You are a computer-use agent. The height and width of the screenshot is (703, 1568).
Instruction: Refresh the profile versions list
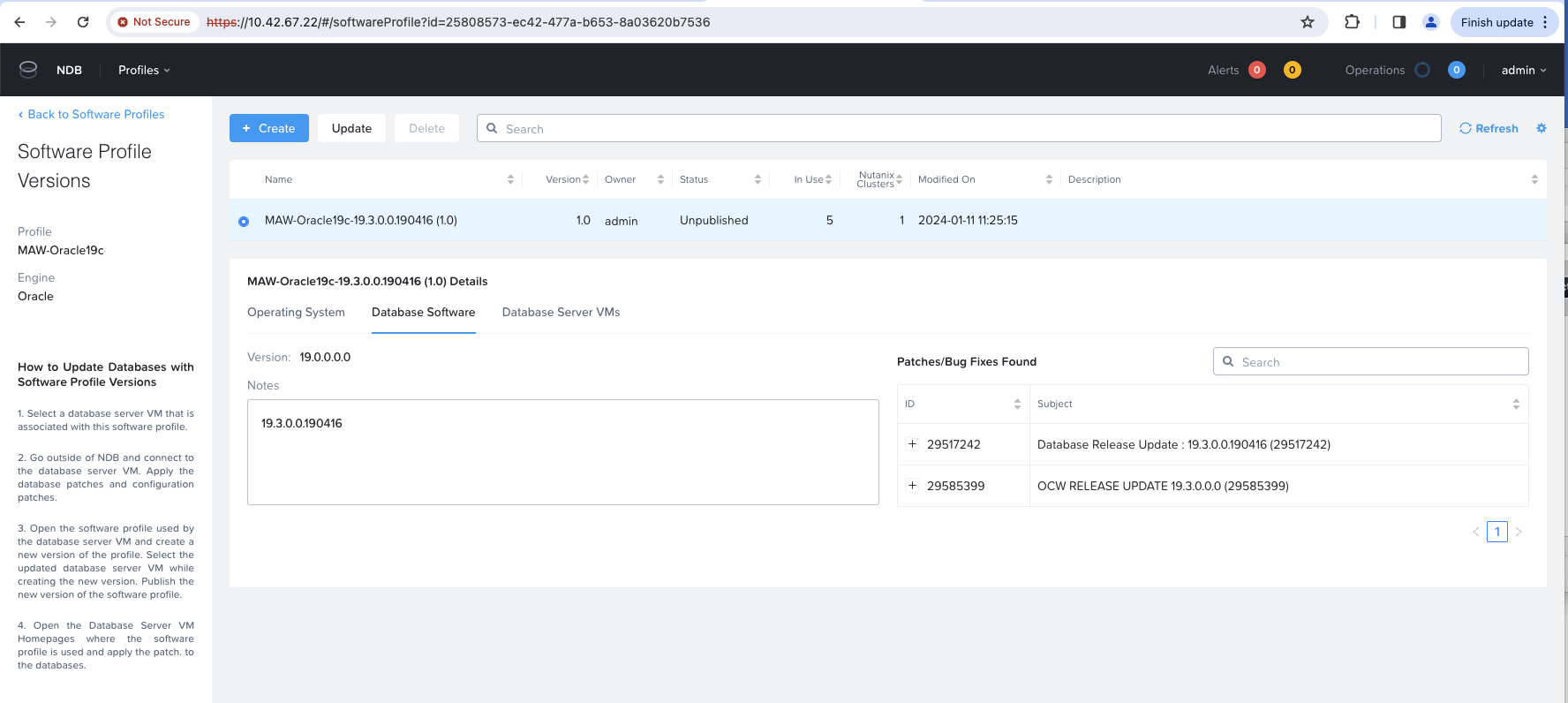tap(1489, 128)
